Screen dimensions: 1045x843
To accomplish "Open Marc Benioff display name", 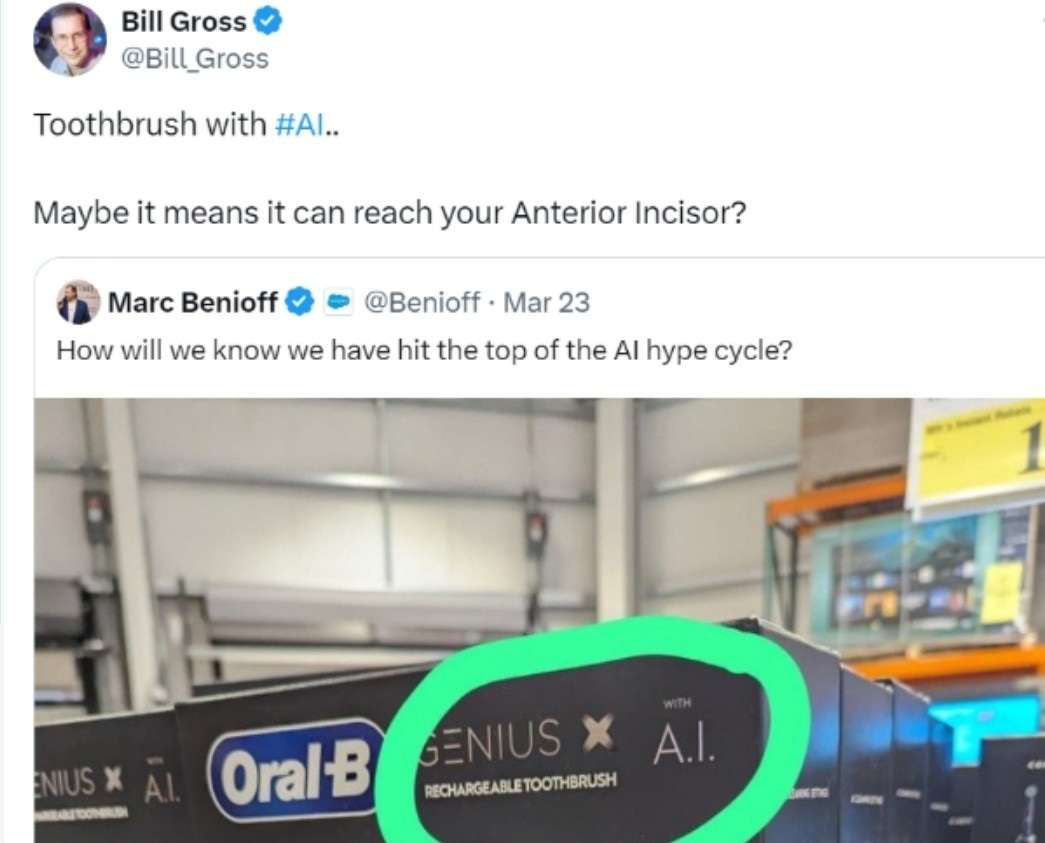I will 193,303.
